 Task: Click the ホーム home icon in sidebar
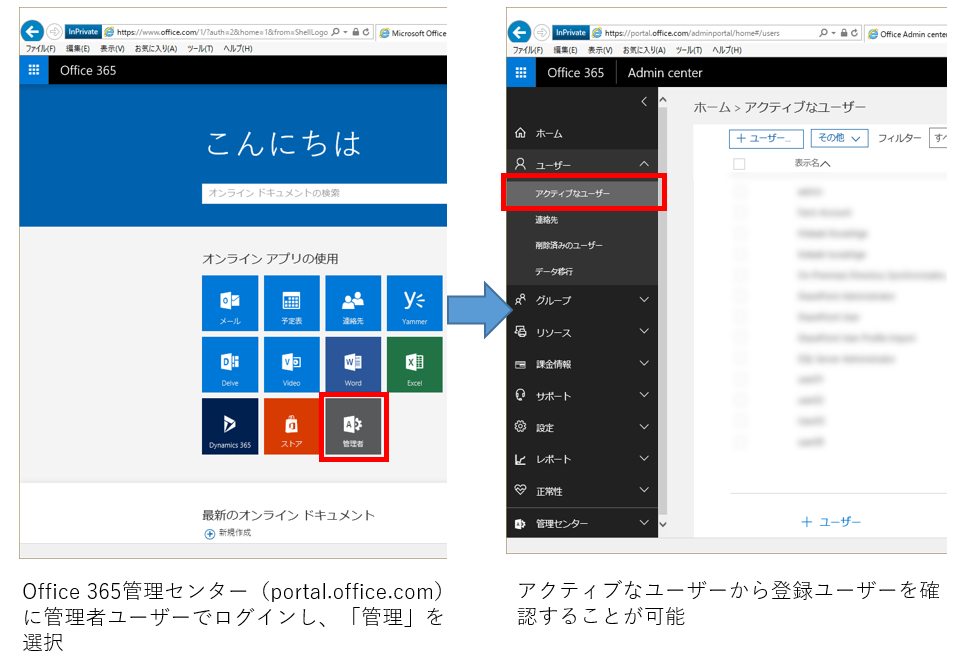pos(520,132)
